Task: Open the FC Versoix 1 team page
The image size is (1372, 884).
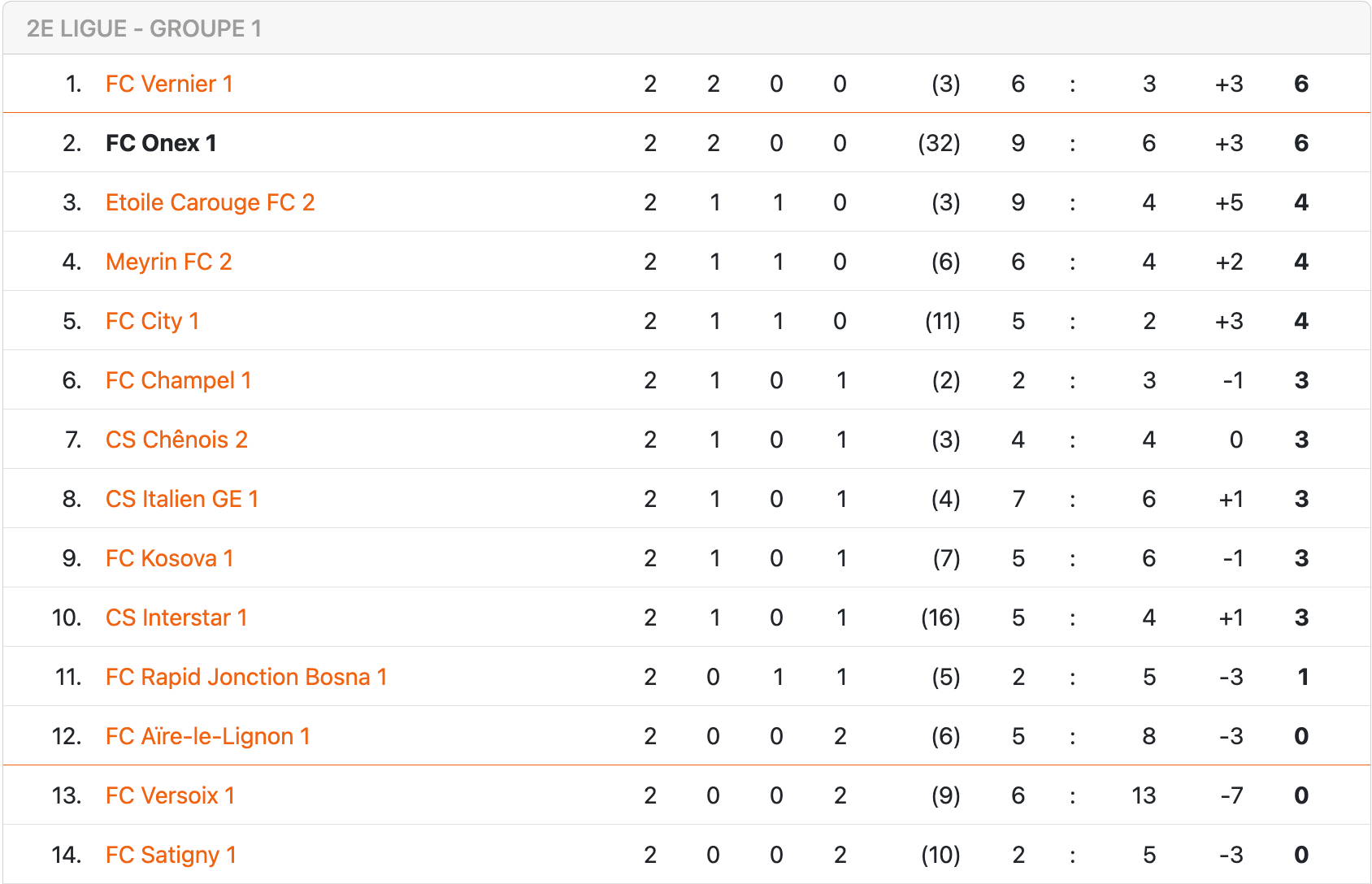Action: [x=170, y=795]
